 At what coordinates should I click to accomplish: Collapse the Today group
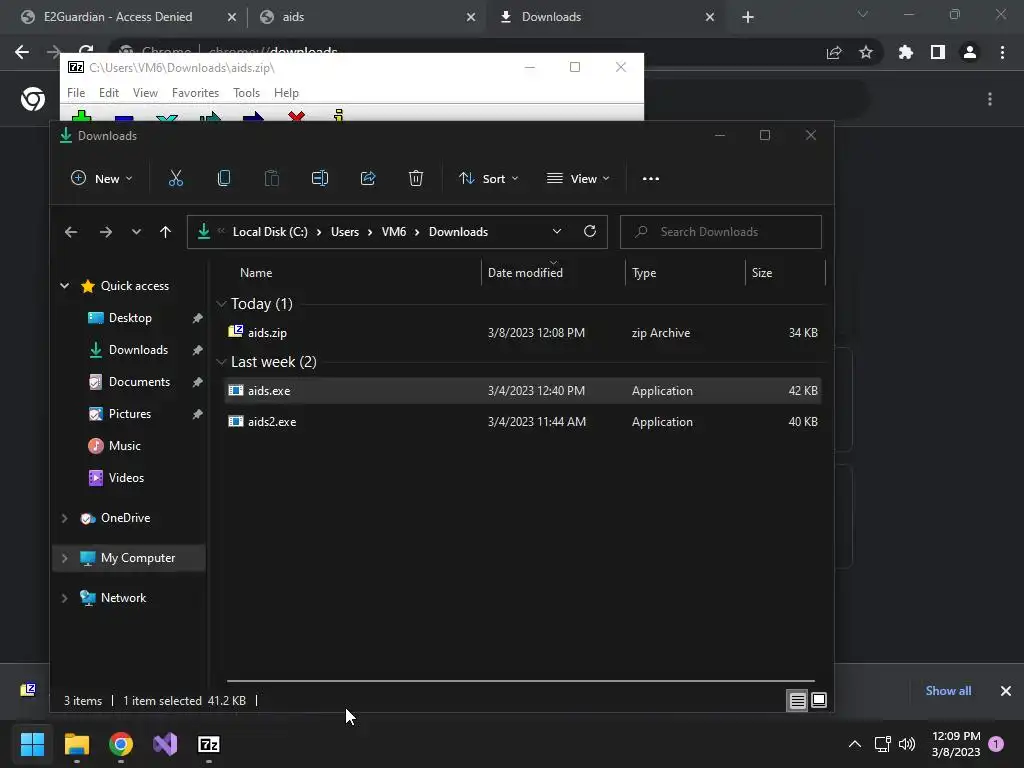[x=221, y=304]
